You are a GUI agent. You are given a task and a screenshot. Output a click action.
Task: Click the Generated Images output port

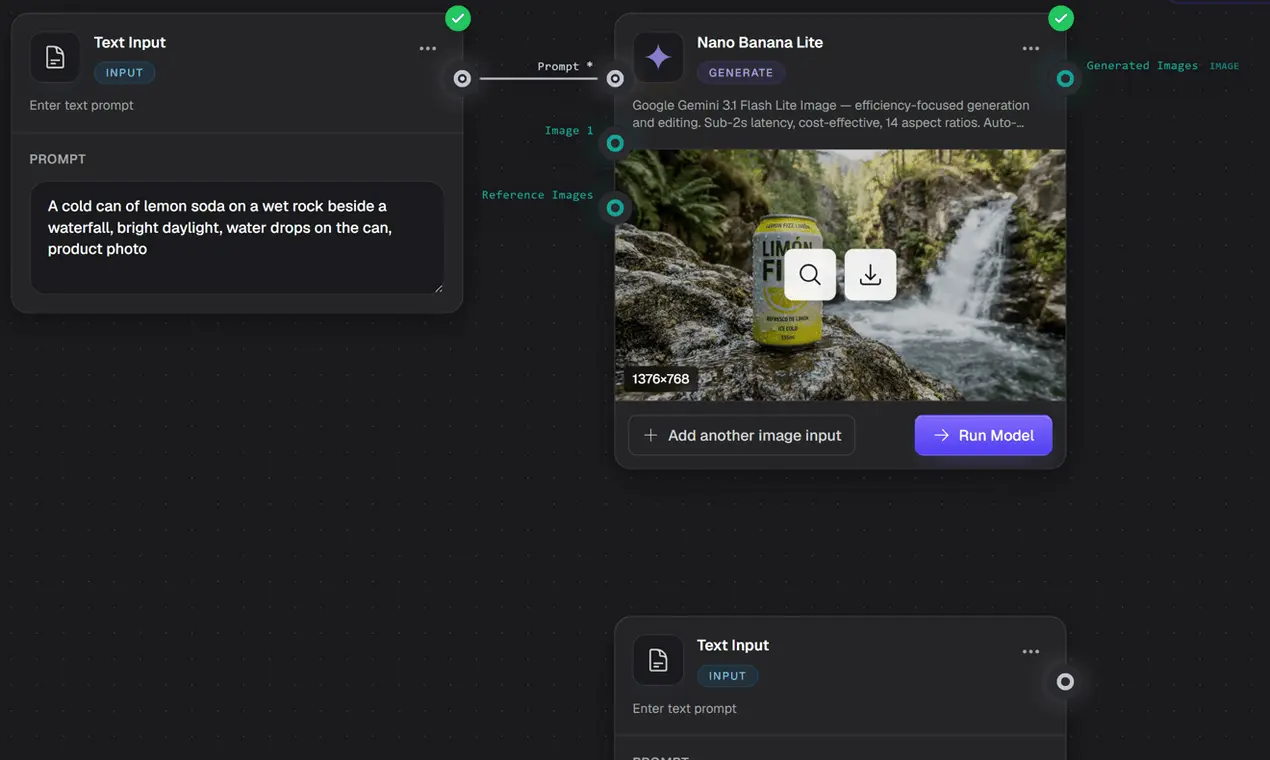pos(1066,78)
